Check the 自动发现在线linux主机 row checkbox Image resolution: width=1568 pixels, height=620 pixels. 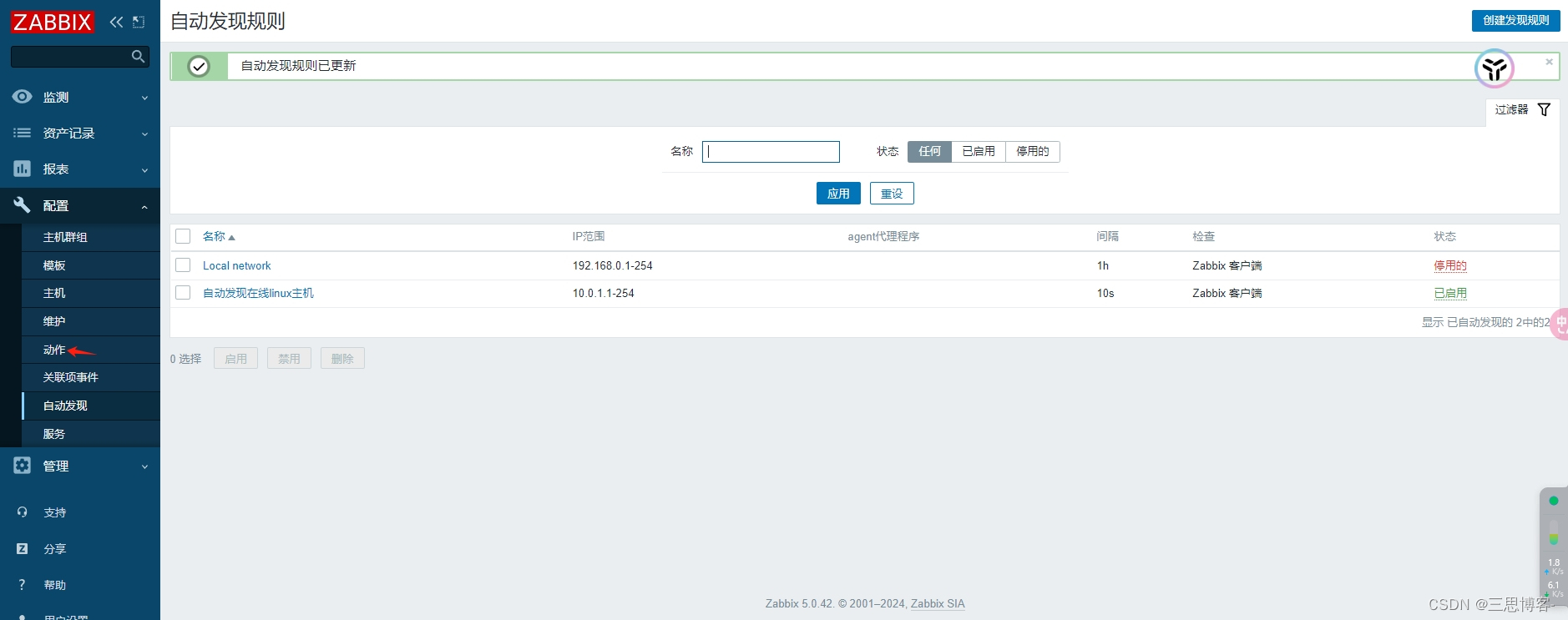(183, 292)
